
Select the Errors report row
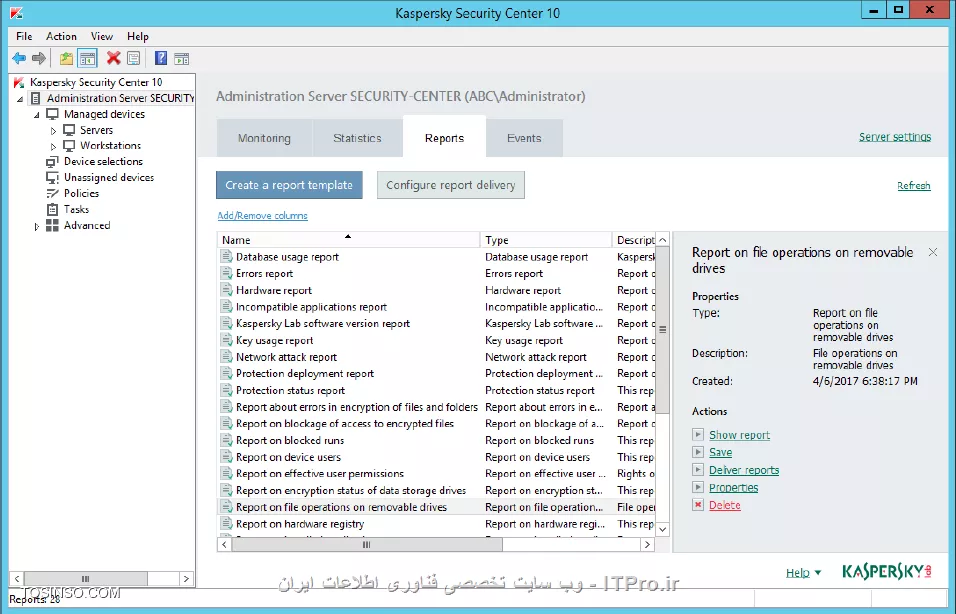click(436, 274)
